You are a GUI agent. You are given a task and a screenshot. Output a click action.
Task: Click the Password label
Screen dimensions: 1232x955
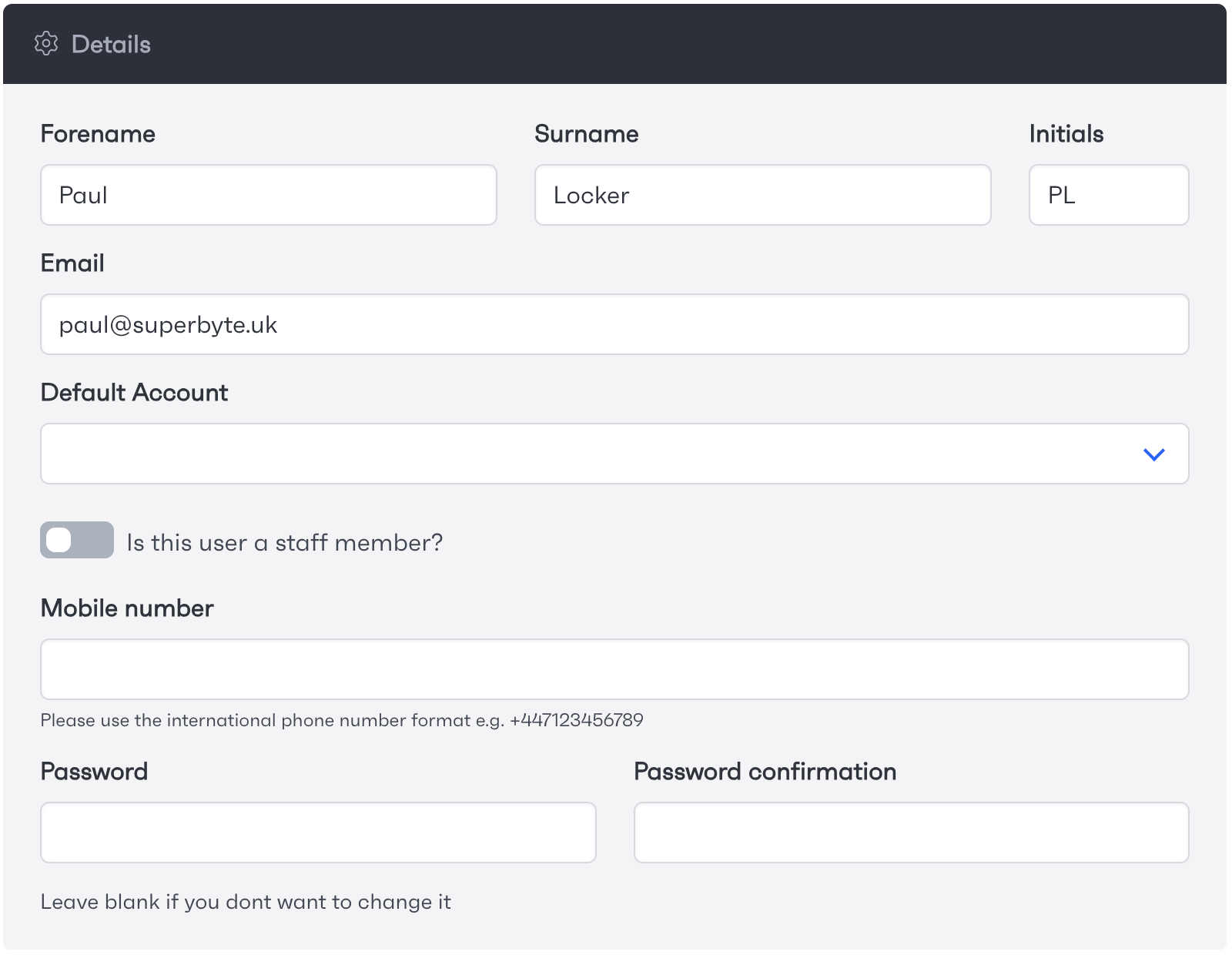click(x=94, y=772)
